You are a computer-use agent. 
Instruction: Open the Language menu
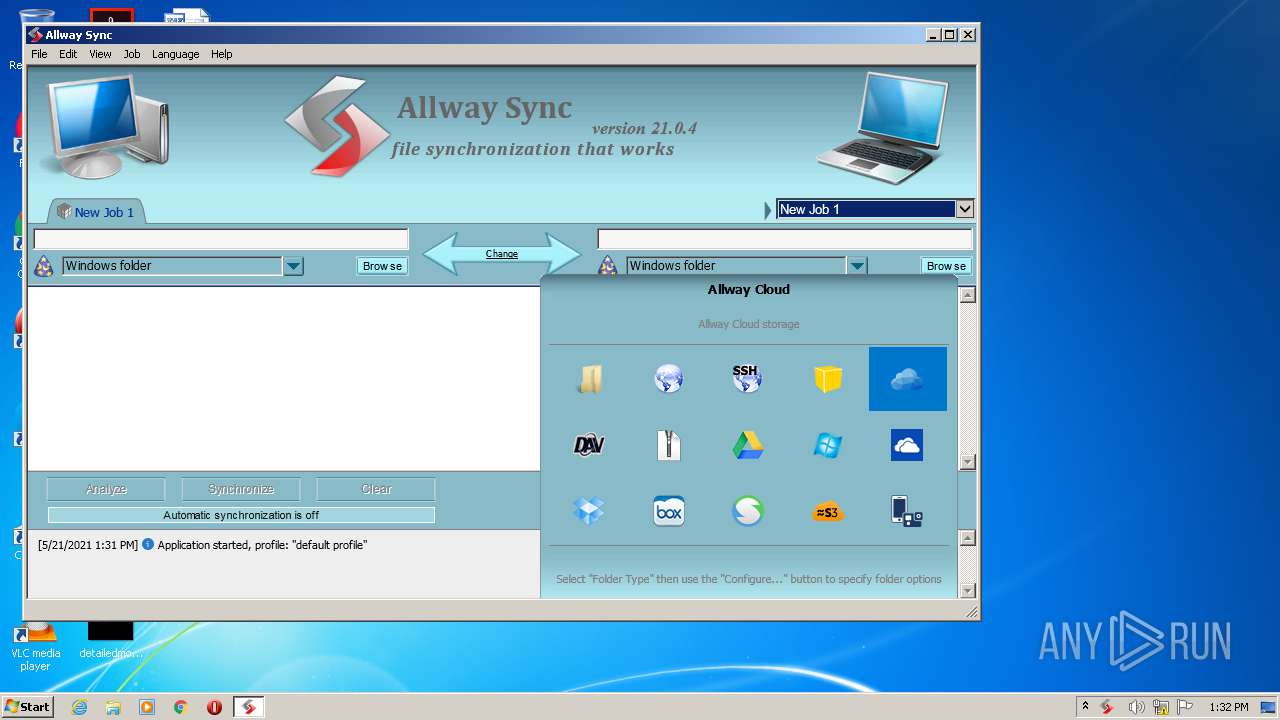[176, 54]
